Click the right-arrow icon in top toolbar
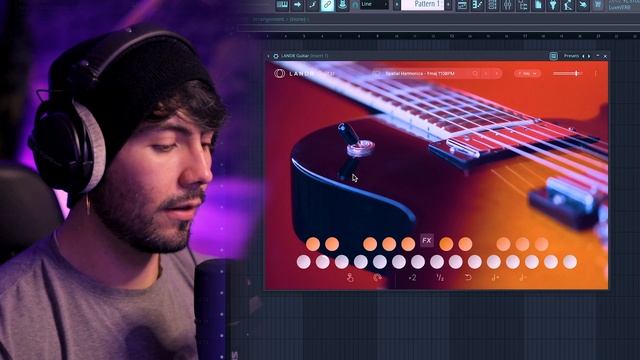This screenshot has height=360, width=640. [297, 4]
